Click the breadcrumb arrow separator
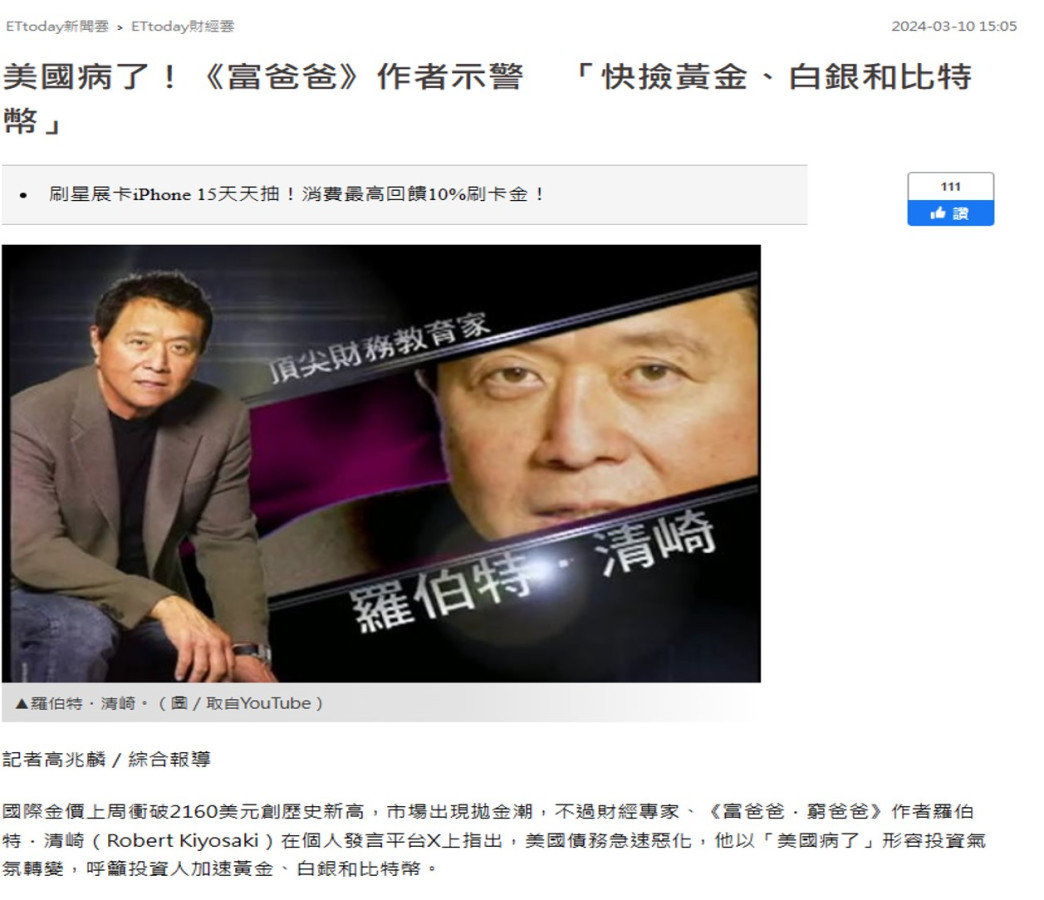 pos(120,27)
